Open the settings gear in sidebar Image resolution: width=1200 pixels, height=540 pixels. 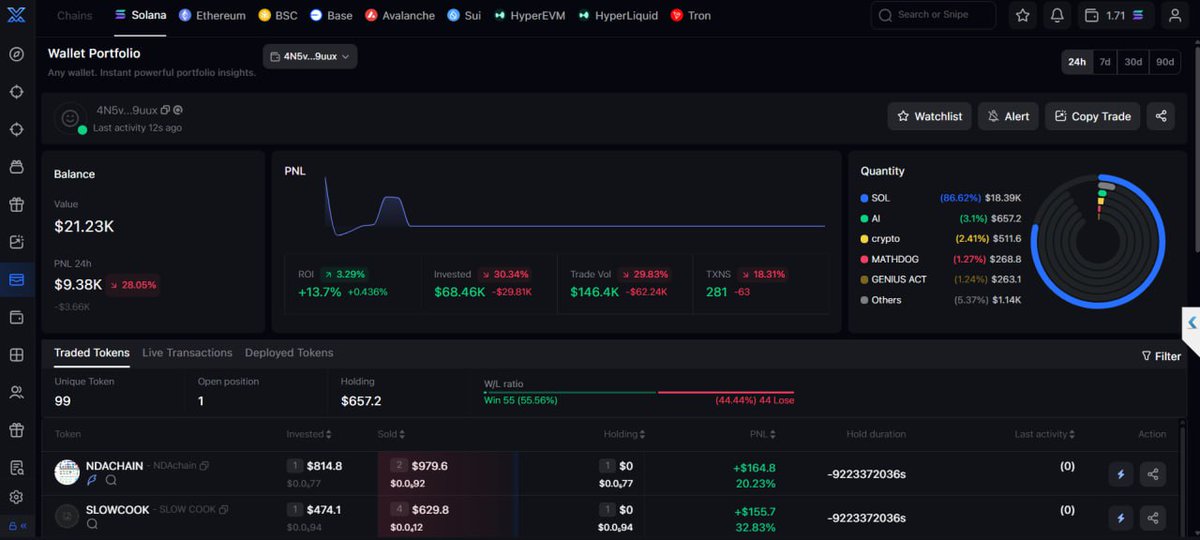[x=16, y=497]
